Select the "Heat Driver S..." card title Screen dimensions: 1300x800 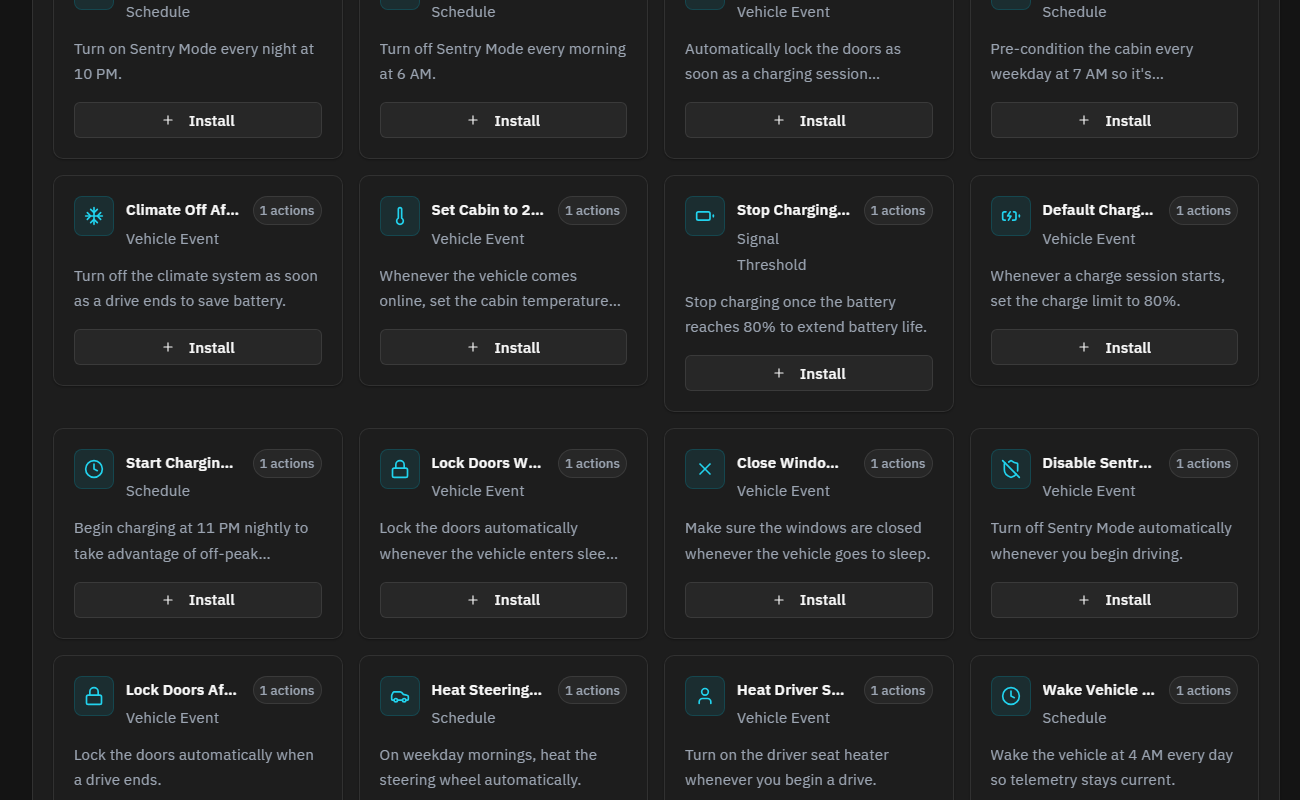click(x=791, y=690)
